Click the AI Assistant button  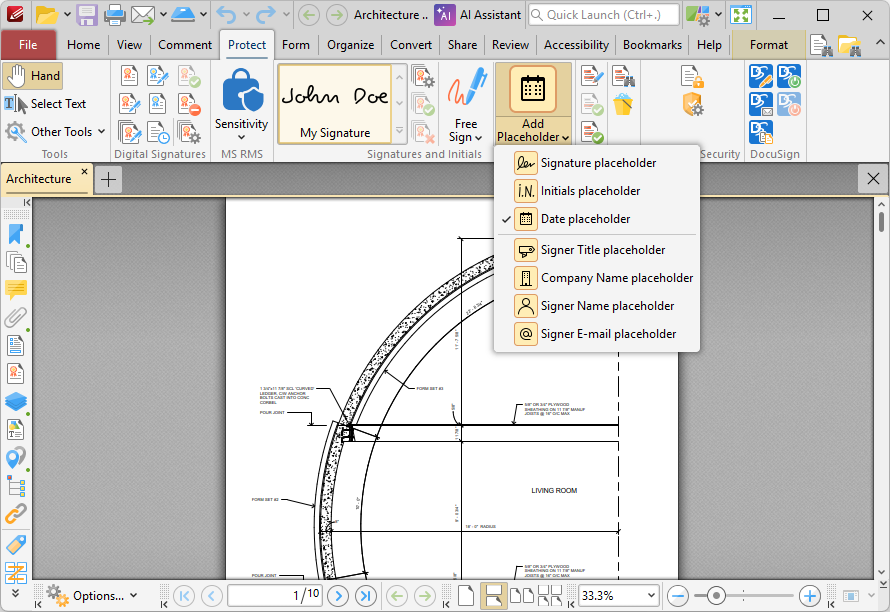pos(478,15)
